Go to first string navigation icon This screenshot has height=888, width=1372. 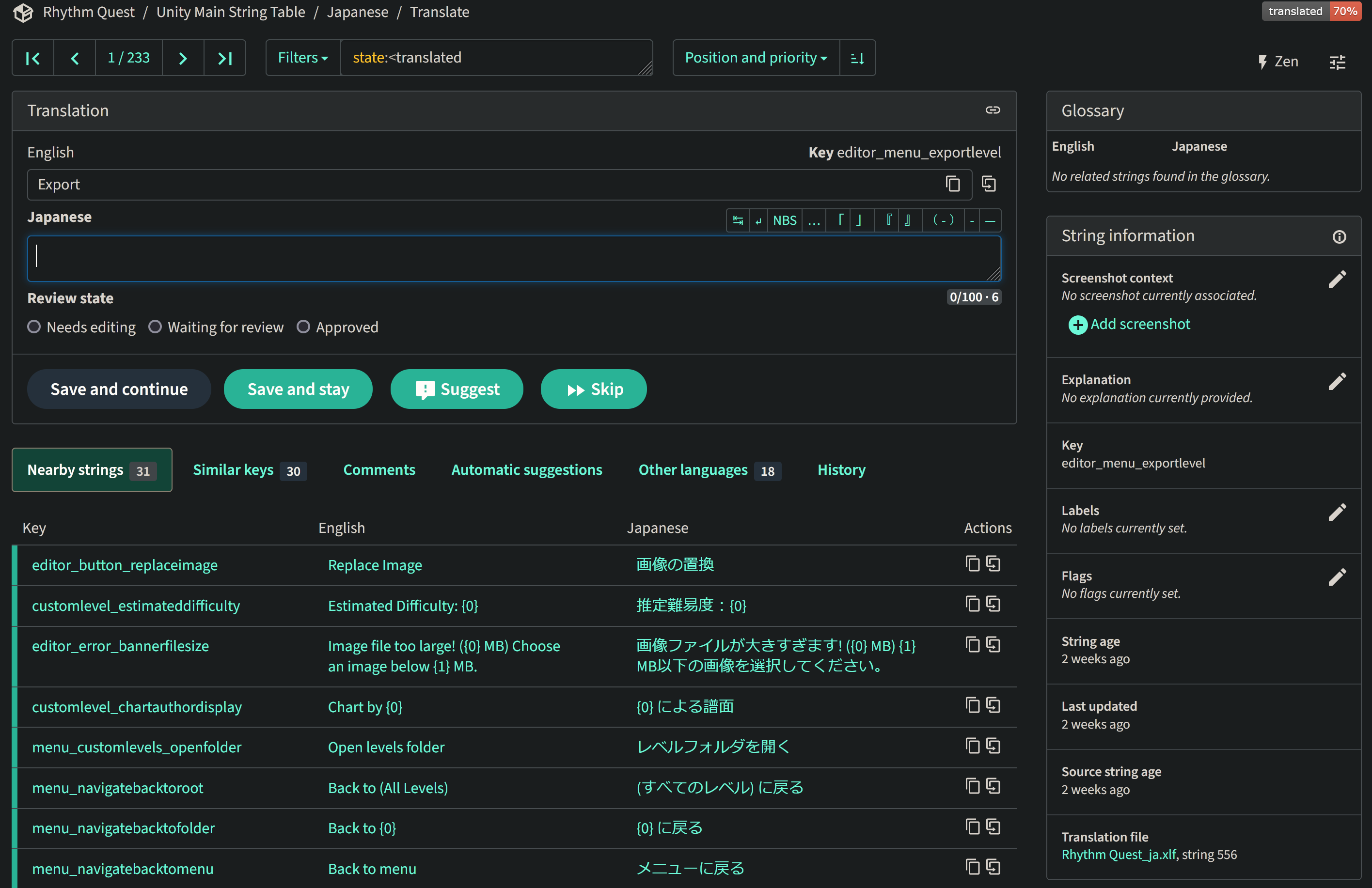pyautogui.click(x=33, y=58)
